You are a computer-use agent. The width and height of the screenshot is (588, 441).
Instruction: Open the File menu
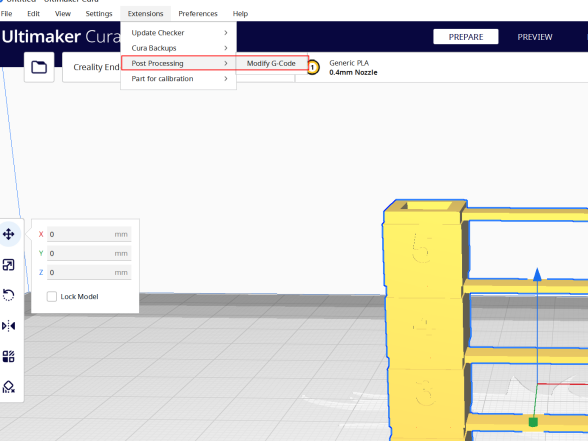click(6, 14)
